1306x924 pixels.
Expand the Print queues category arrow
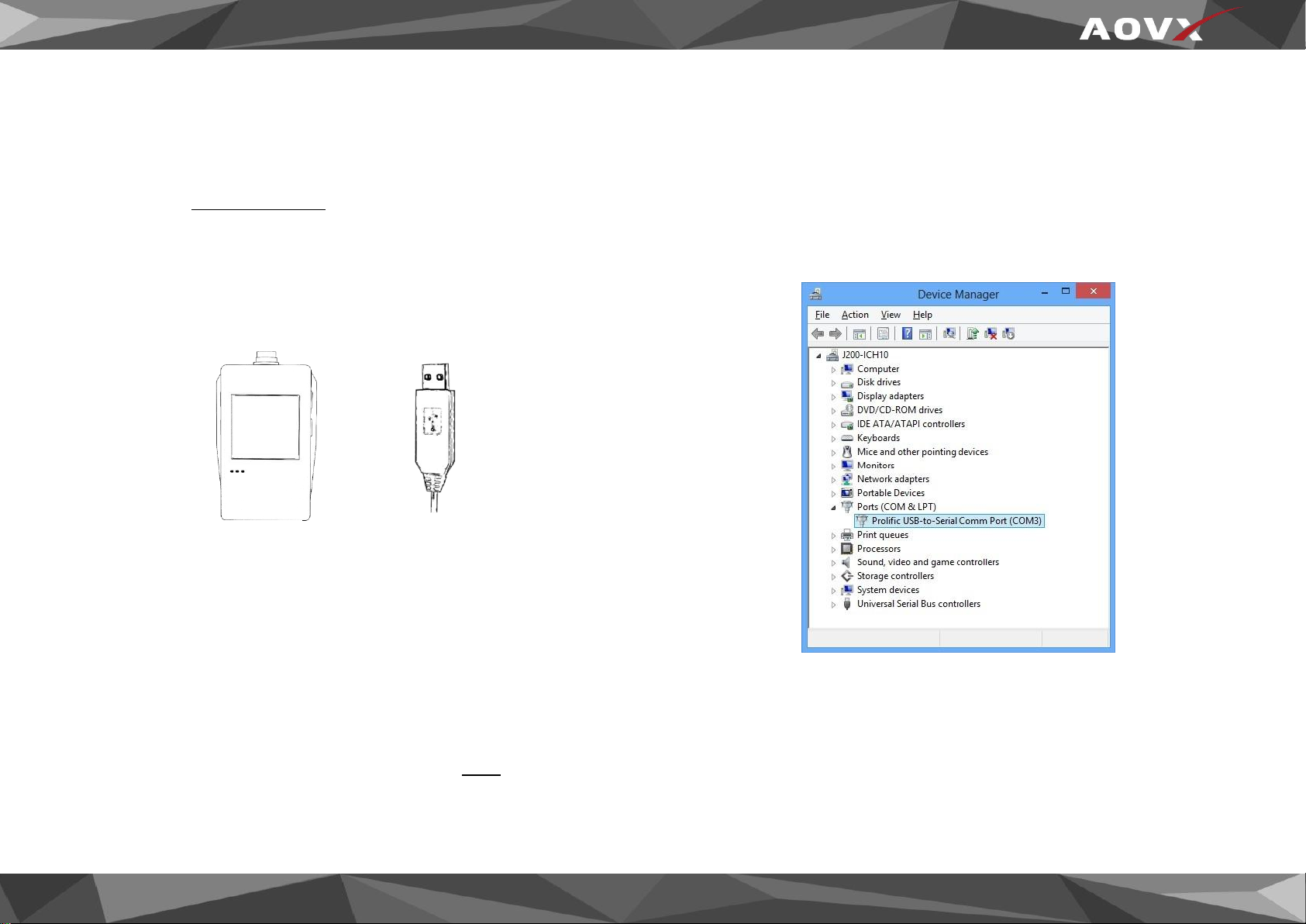coord(834,536)
